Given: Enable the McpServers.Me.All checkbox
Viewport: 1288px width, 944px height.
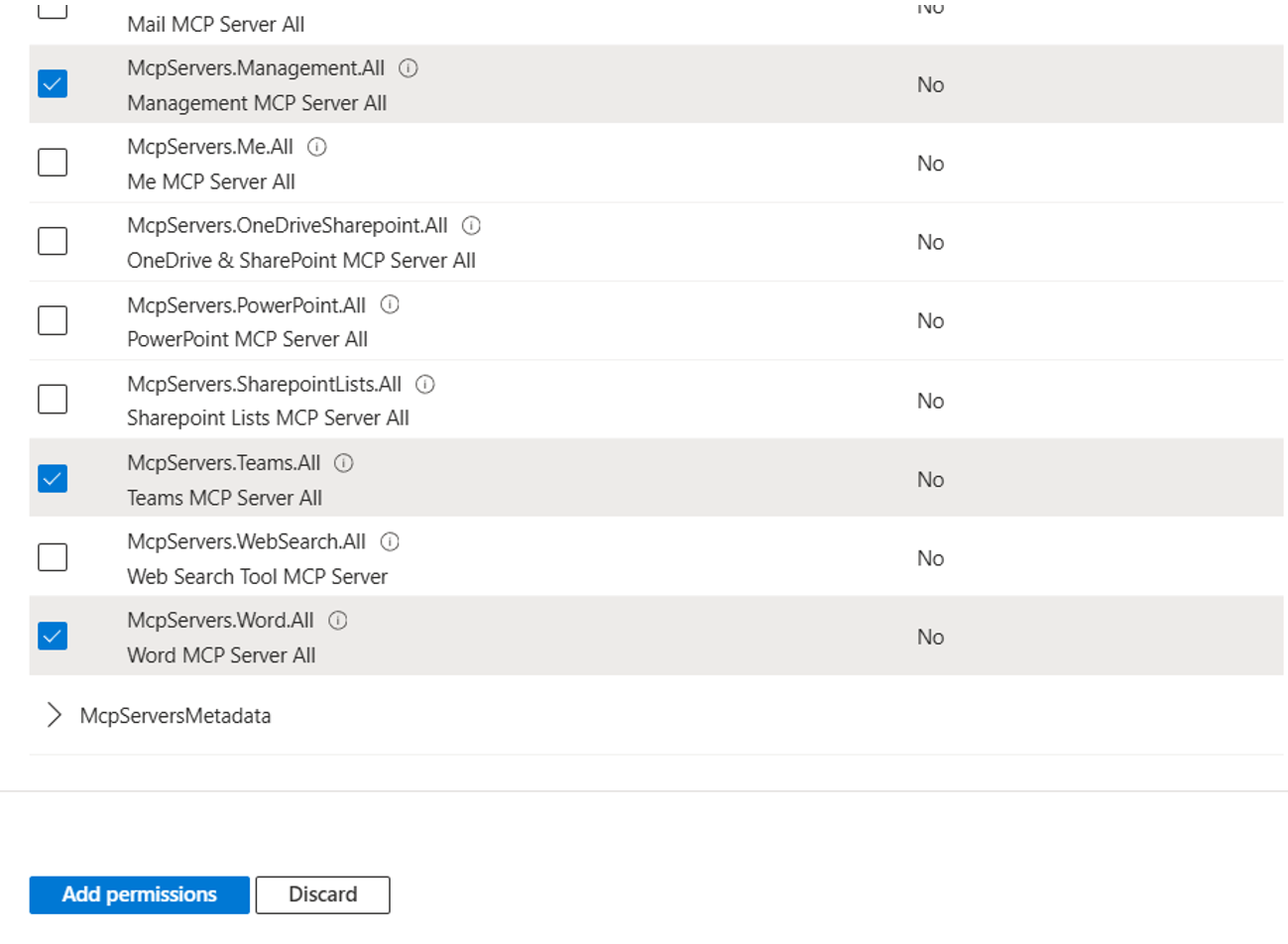Looking at the screenshot, I should pos(53,163).
